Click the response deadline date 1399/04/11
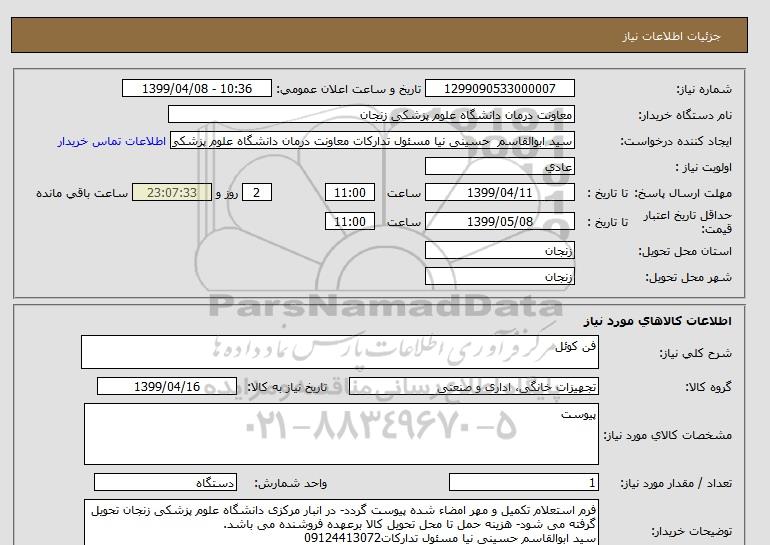 (x=499, y=192)
